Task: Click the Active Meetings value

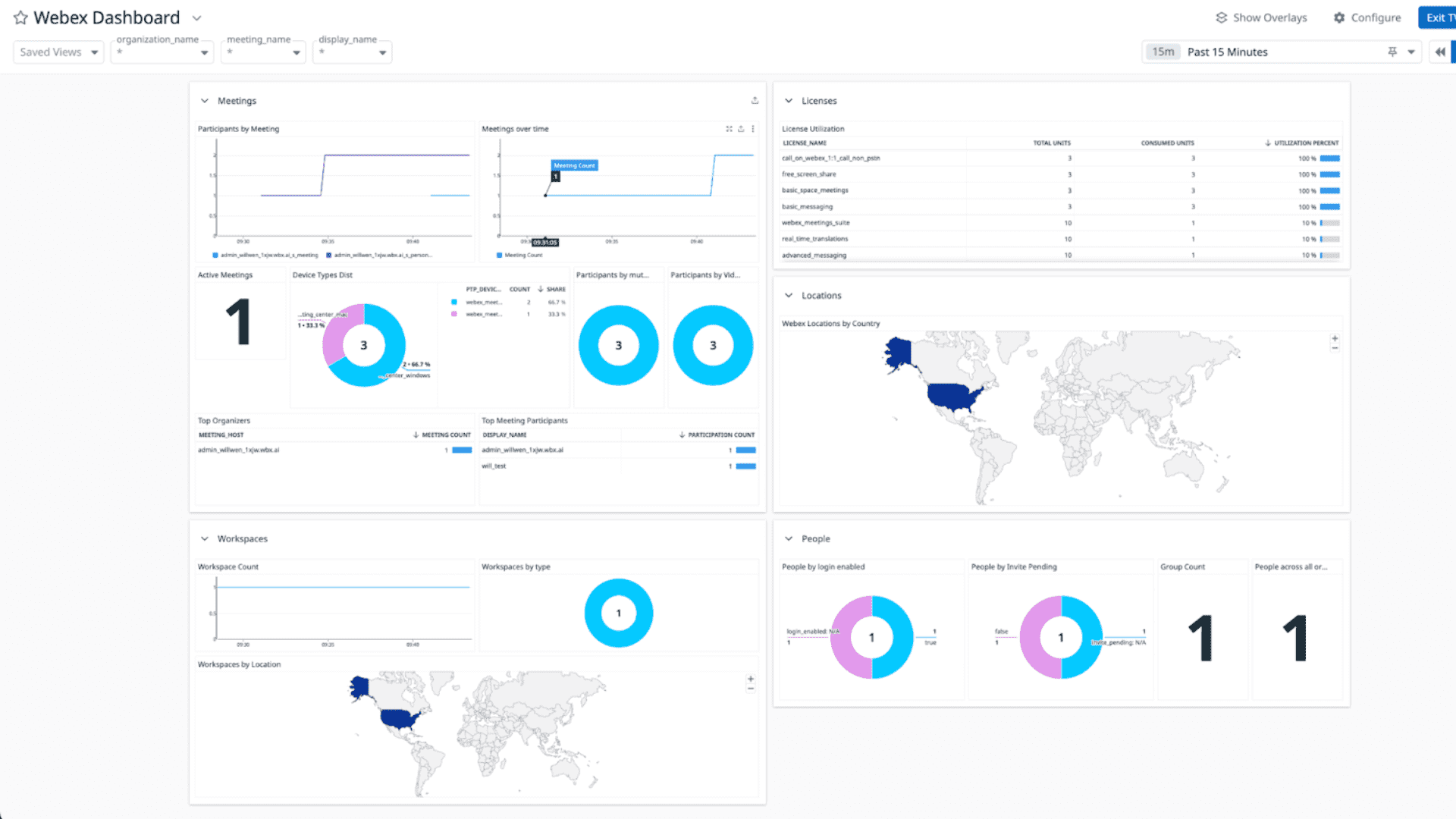Action: coord(239,322)
